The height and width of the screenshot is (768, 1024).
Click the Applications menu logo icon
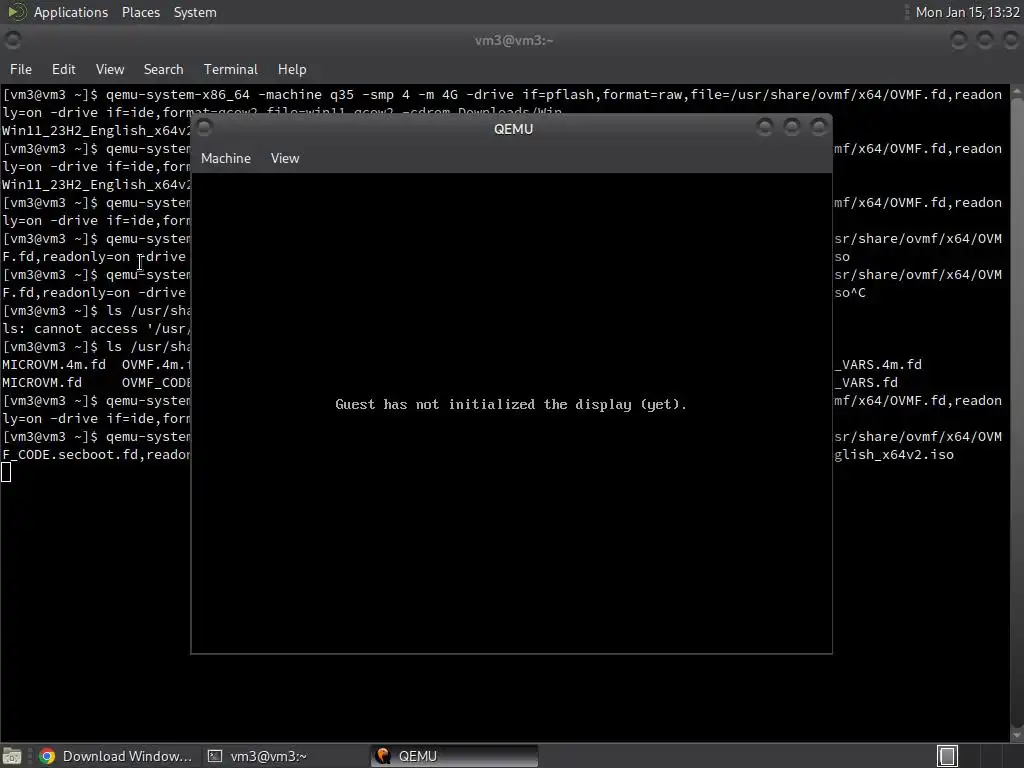[16, 12]
